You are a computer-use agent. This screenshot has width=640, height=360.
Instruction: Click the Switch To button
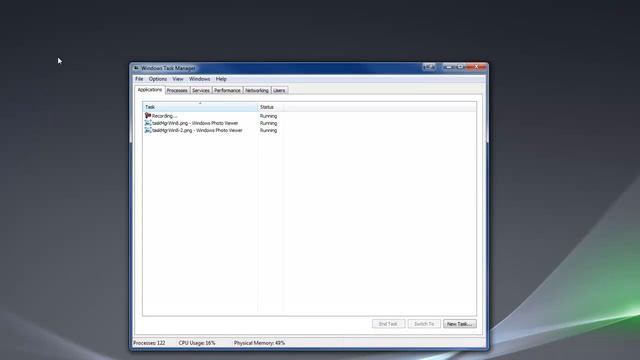424,324
